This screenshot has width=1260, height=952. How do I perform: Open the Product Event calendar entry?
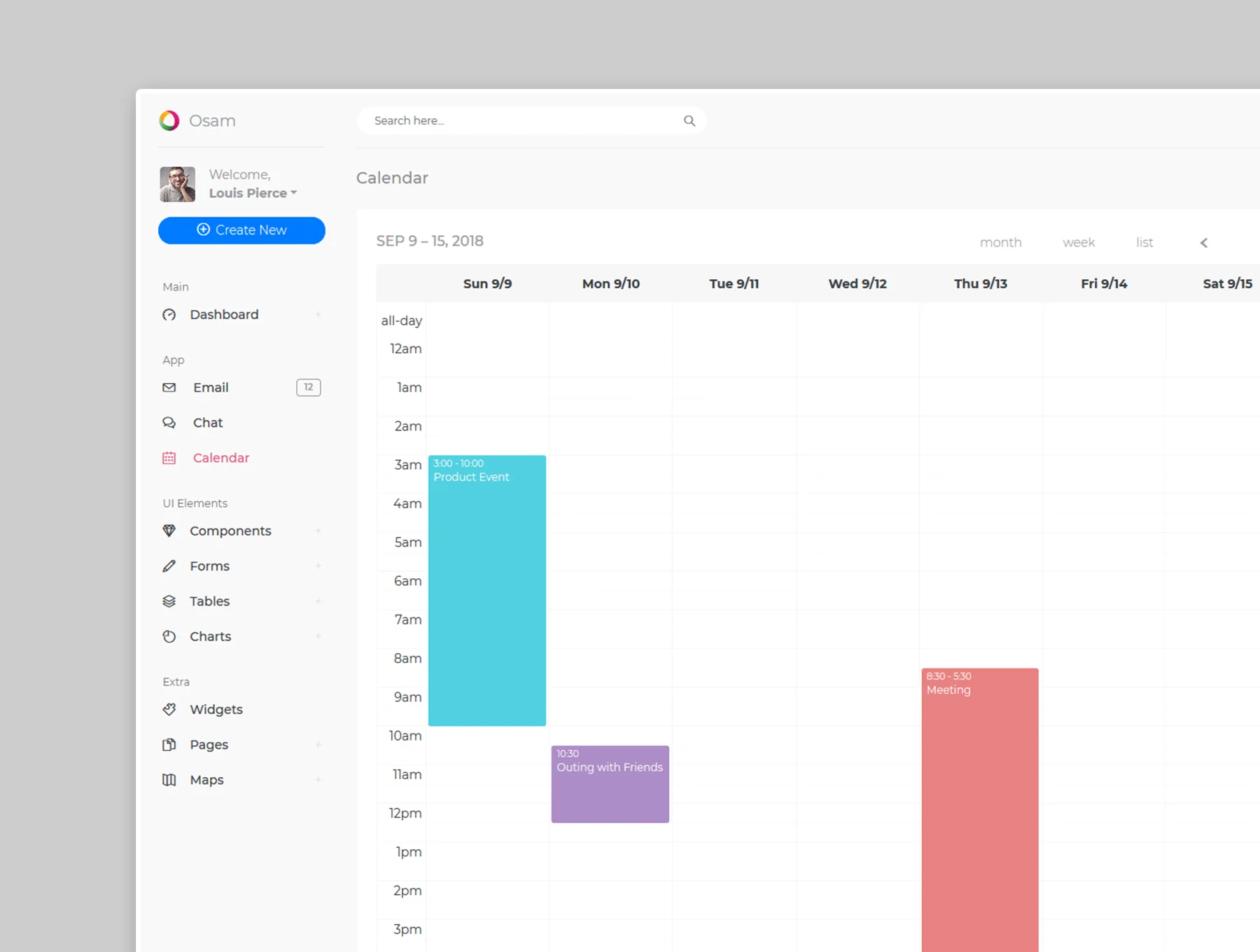point(487,590)
